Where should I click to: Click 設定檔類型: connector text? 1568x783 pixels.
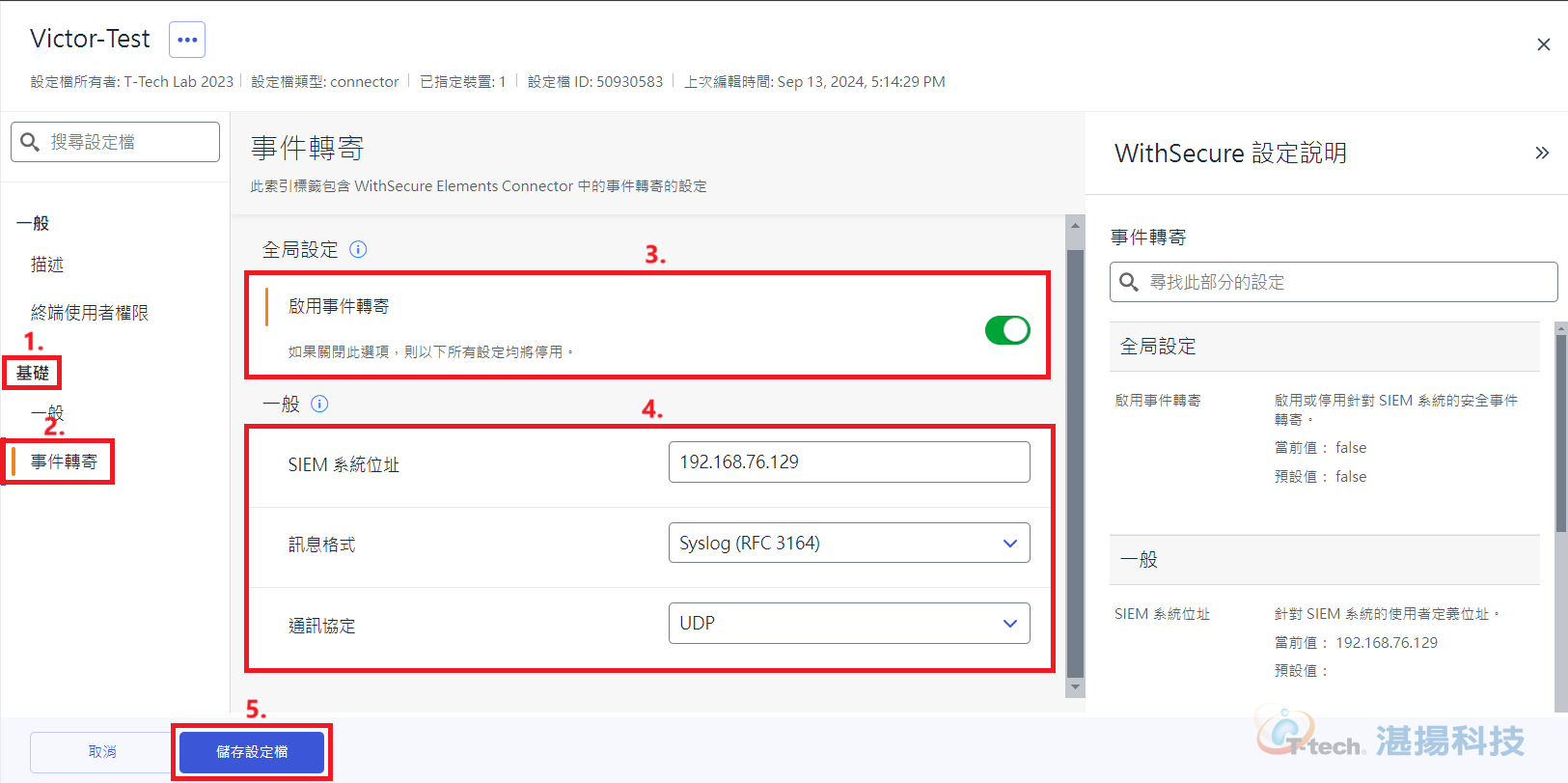coord(325,82)
